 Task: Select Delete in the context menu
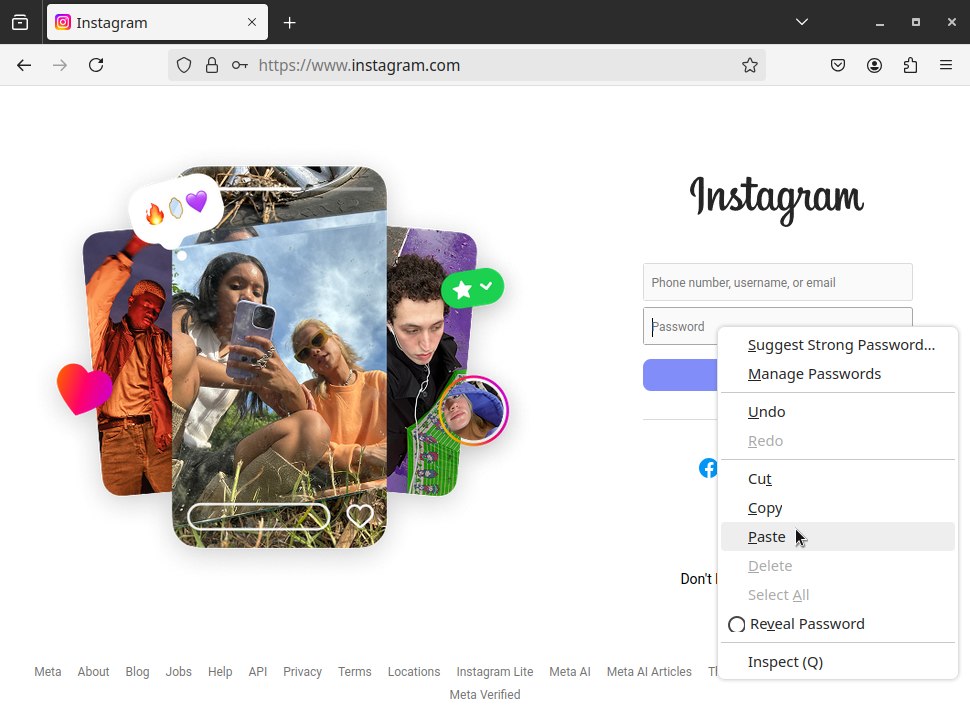click(x=838, y=566)
